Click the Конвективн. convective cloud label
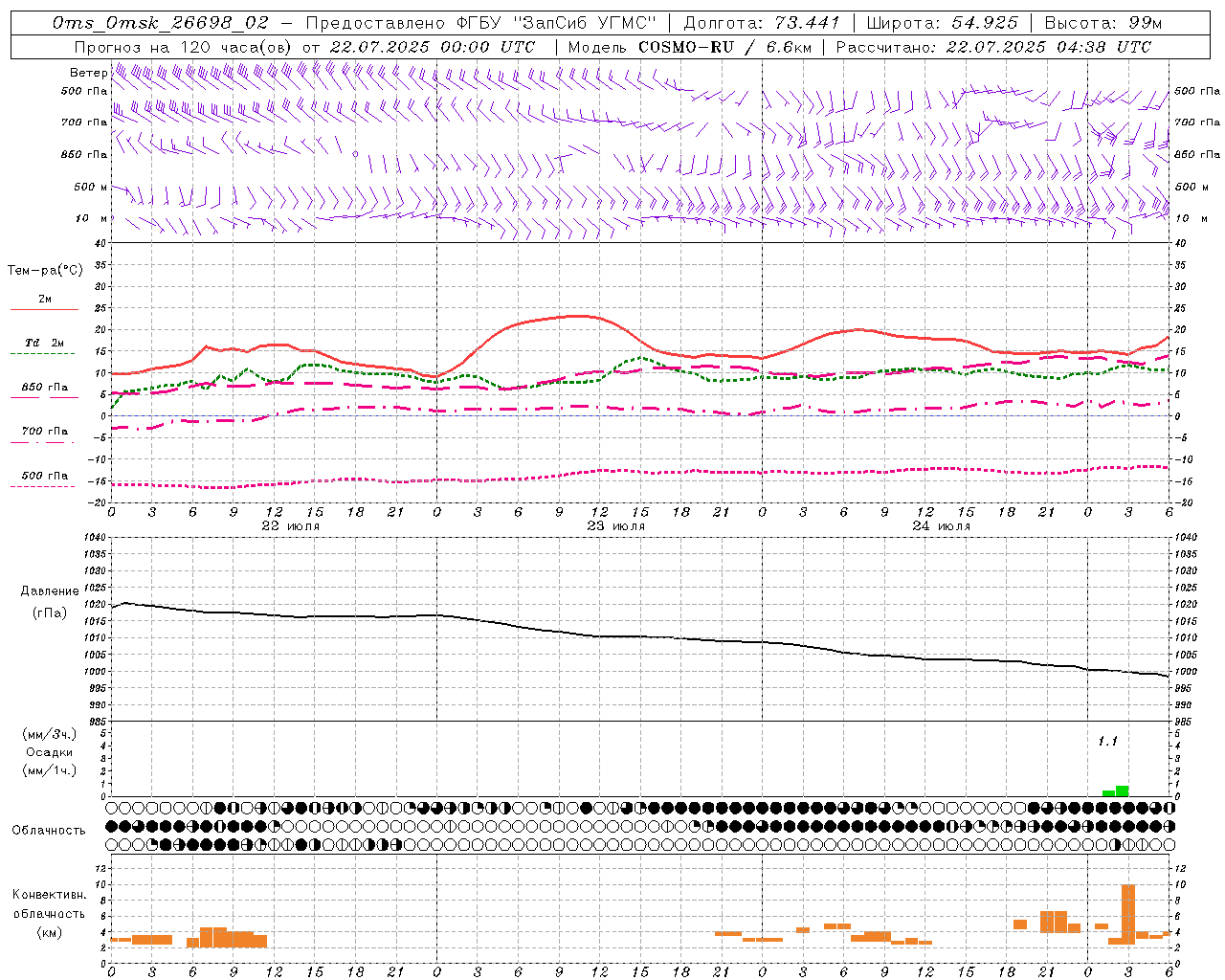This screenshot has height=980, width=1225. (x=49, y=894)
